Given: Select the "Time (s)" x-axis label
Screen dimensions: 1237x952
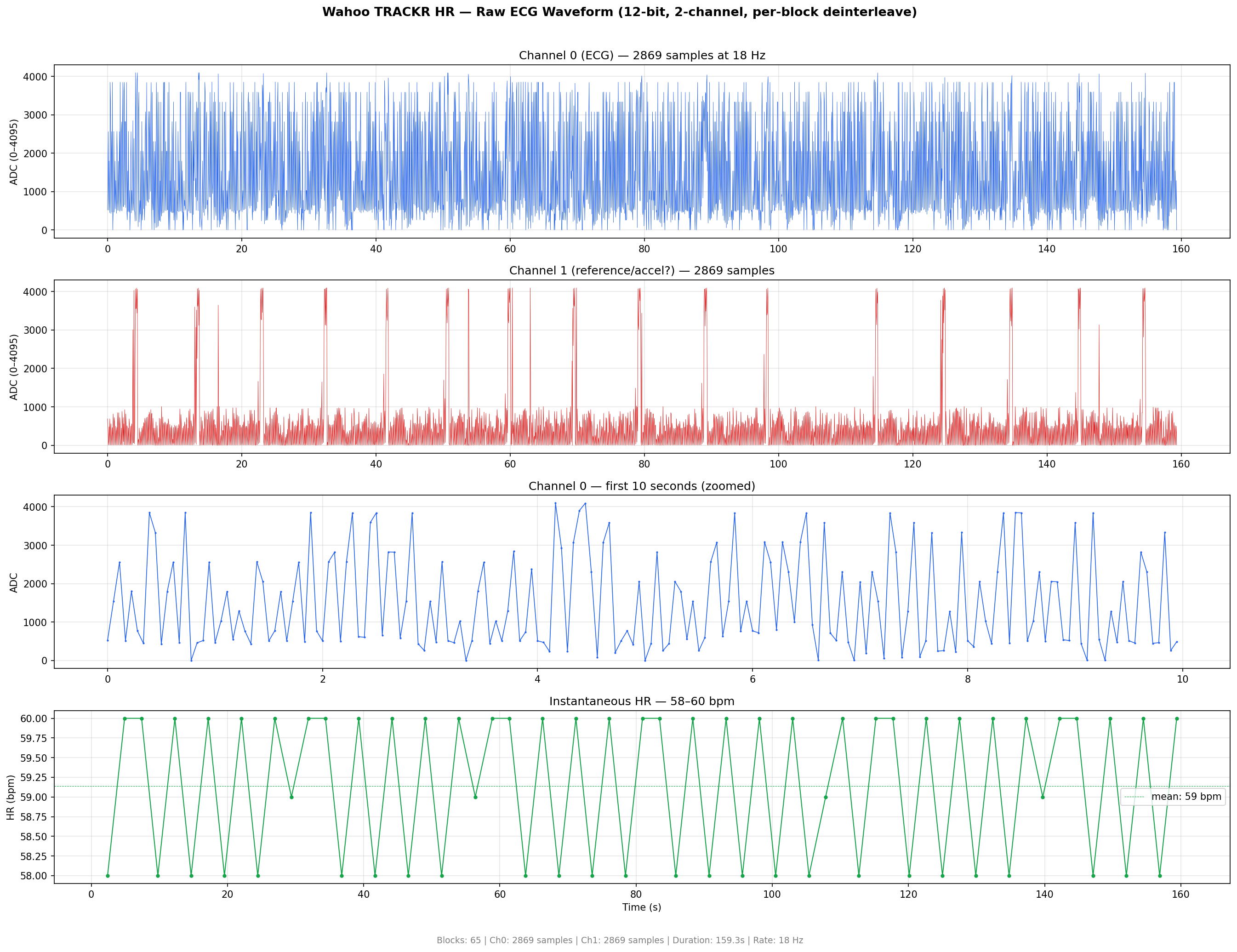Looking at the screenshot, I should point(642,906).
